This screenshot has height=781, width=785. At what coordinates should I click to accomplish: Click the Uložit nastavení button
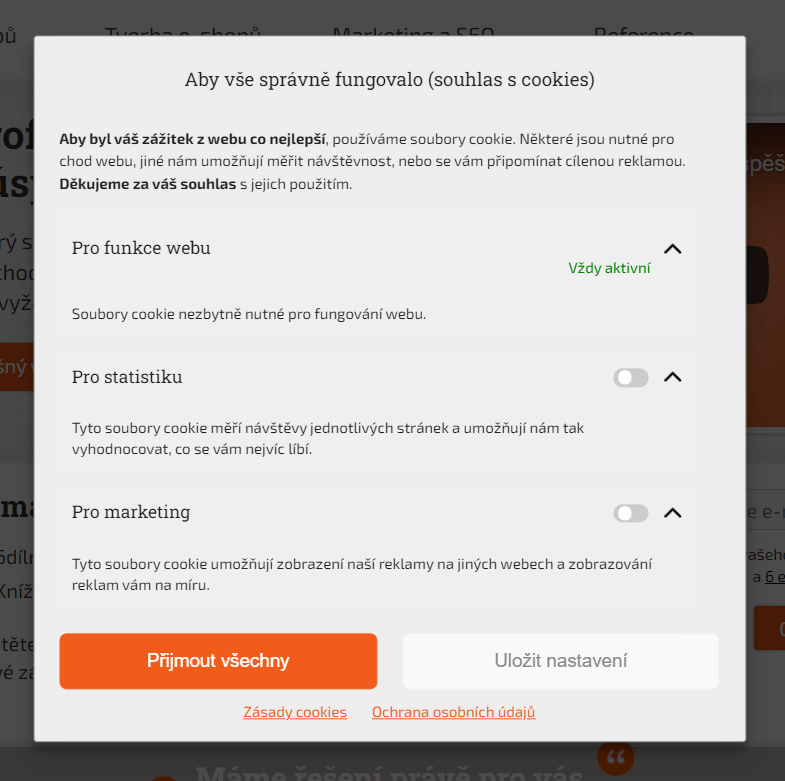click(x=561, y=661)
